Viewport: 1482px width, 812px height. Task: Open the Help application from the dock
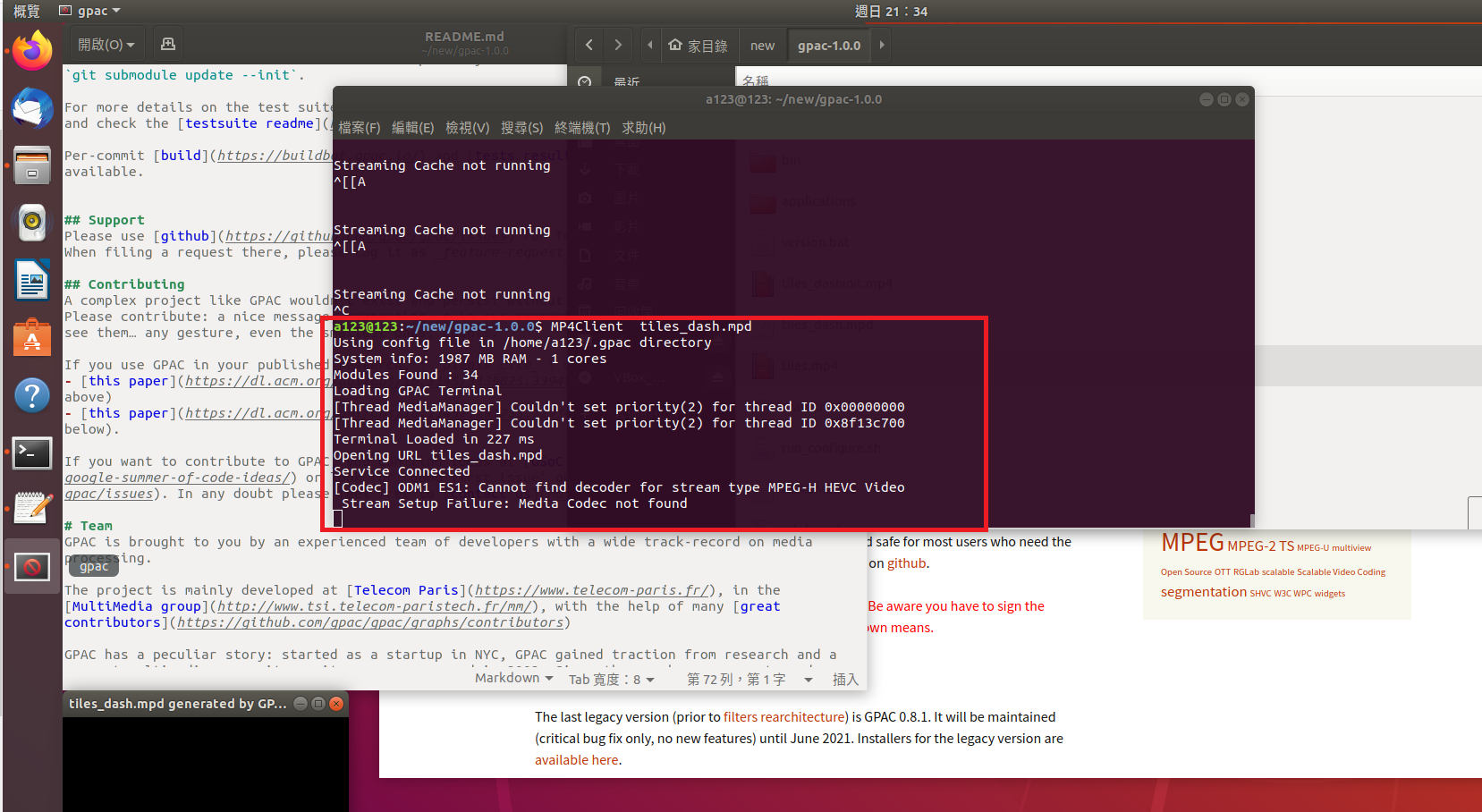[32, 394]
